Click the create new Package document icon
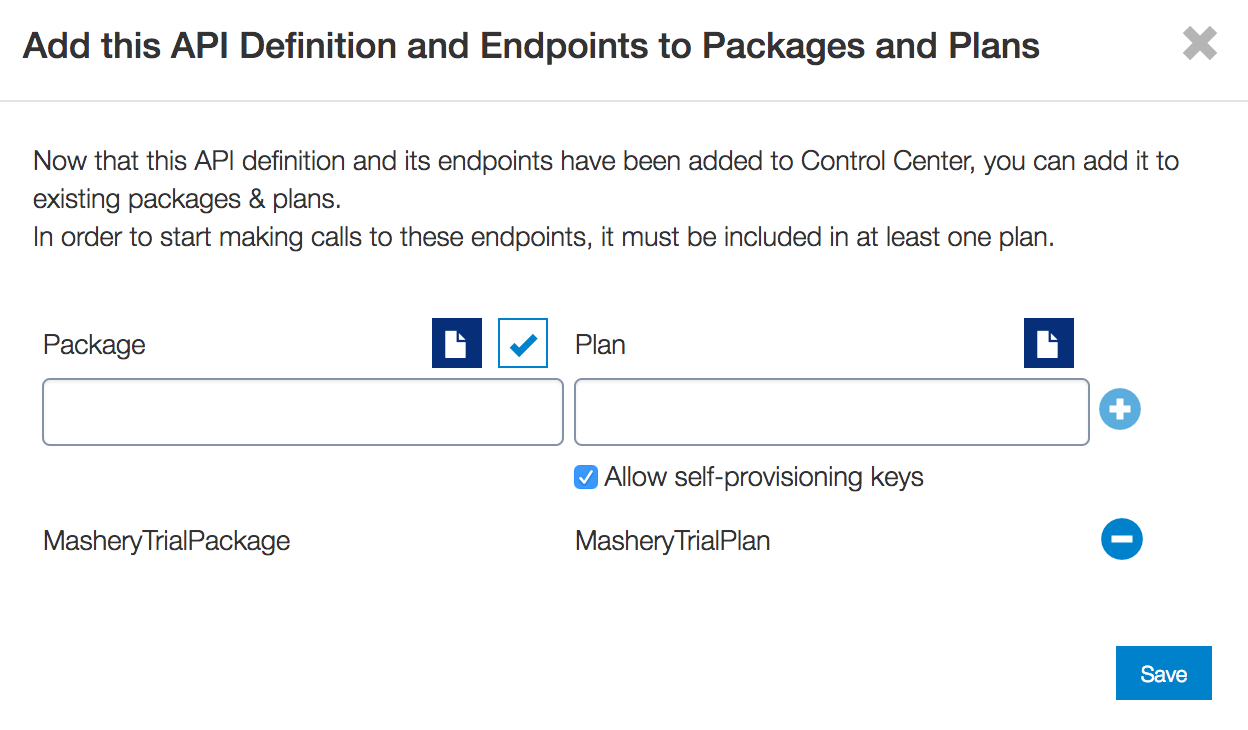Viewport: 1248px width, 730px height. pyautogui.click(x=457, y=343)
